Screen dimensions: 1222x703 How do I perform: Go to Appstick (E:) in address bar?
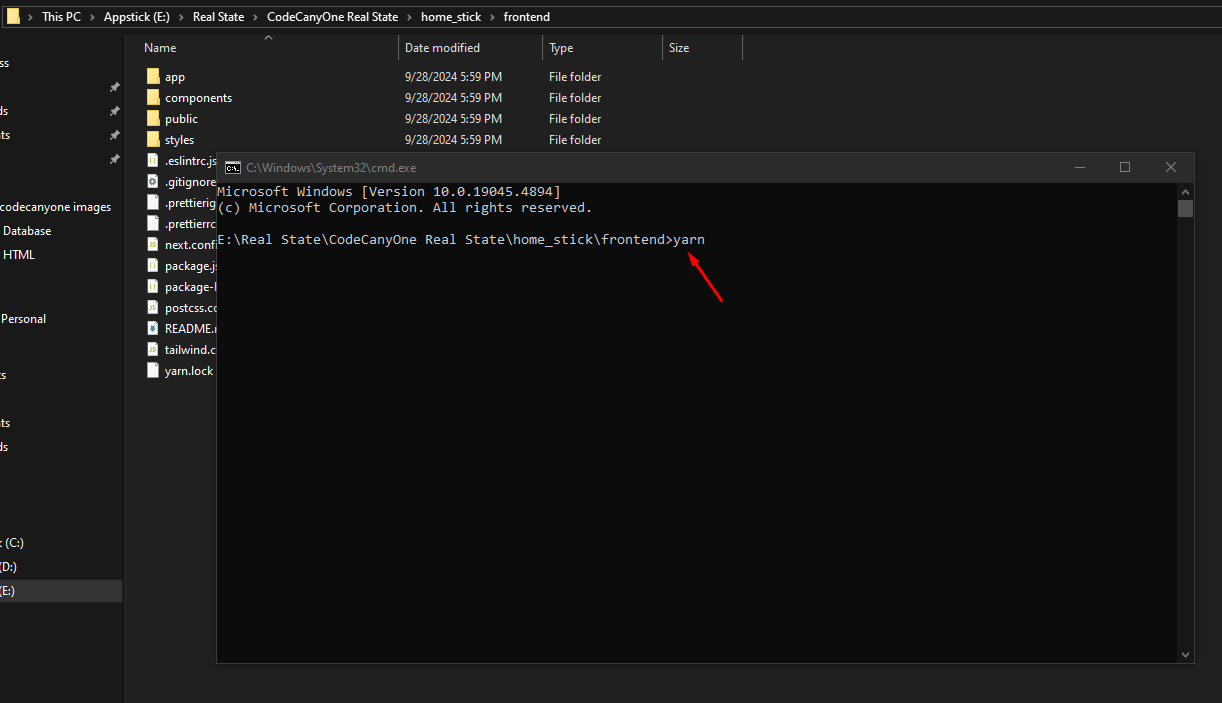click(x=138, y=17)
